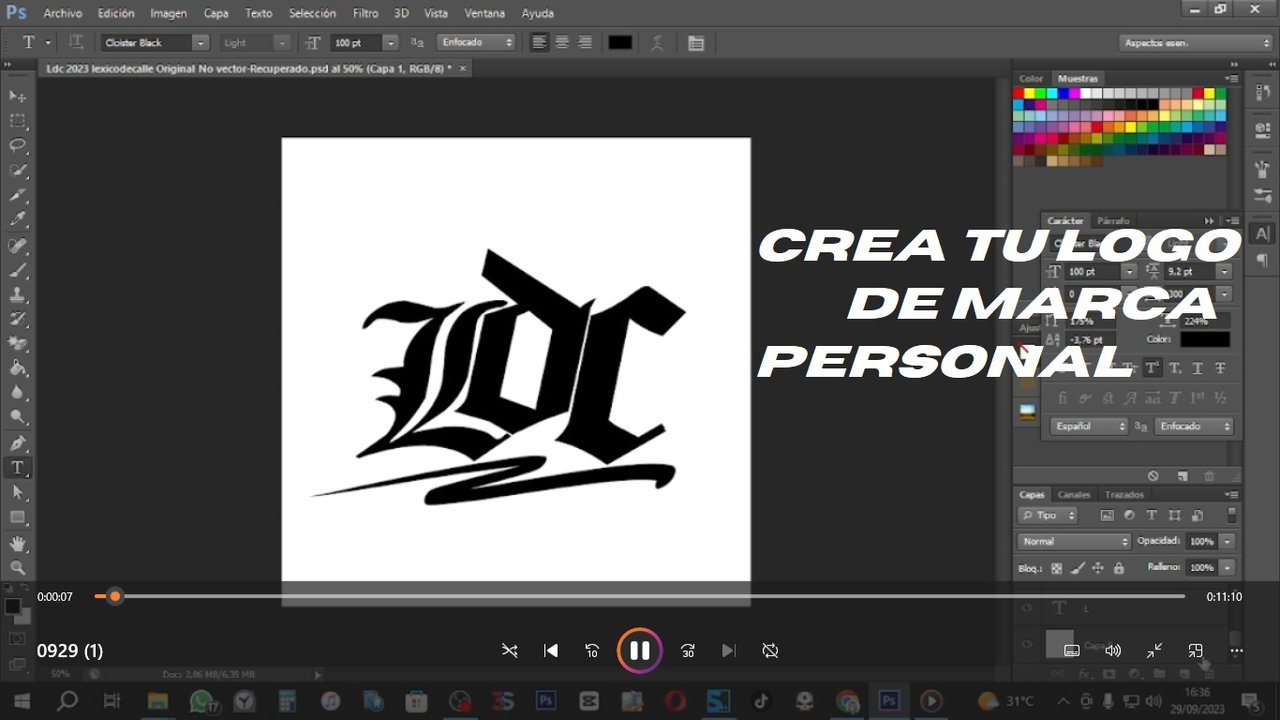Toggle text orientation in options bar
The width and height of the screenshot is (1280, 720).
pos(75,43)
